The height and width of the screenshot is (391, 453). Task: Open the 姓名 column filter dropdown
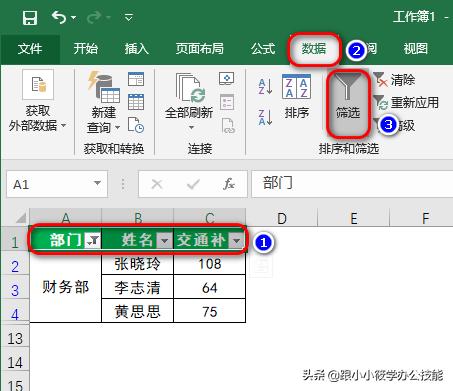[x=164, y=240]
